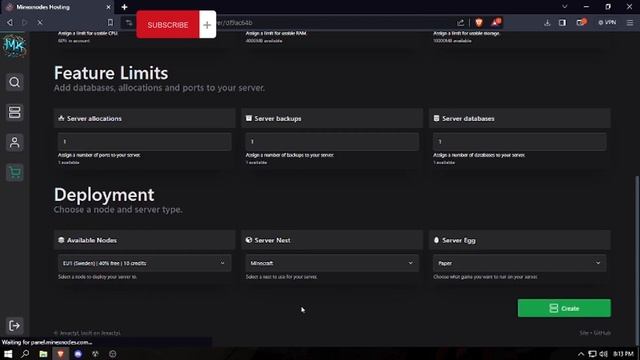Expand the Server Nest Minecraft dropdown
640x360 pixels.
332,263
